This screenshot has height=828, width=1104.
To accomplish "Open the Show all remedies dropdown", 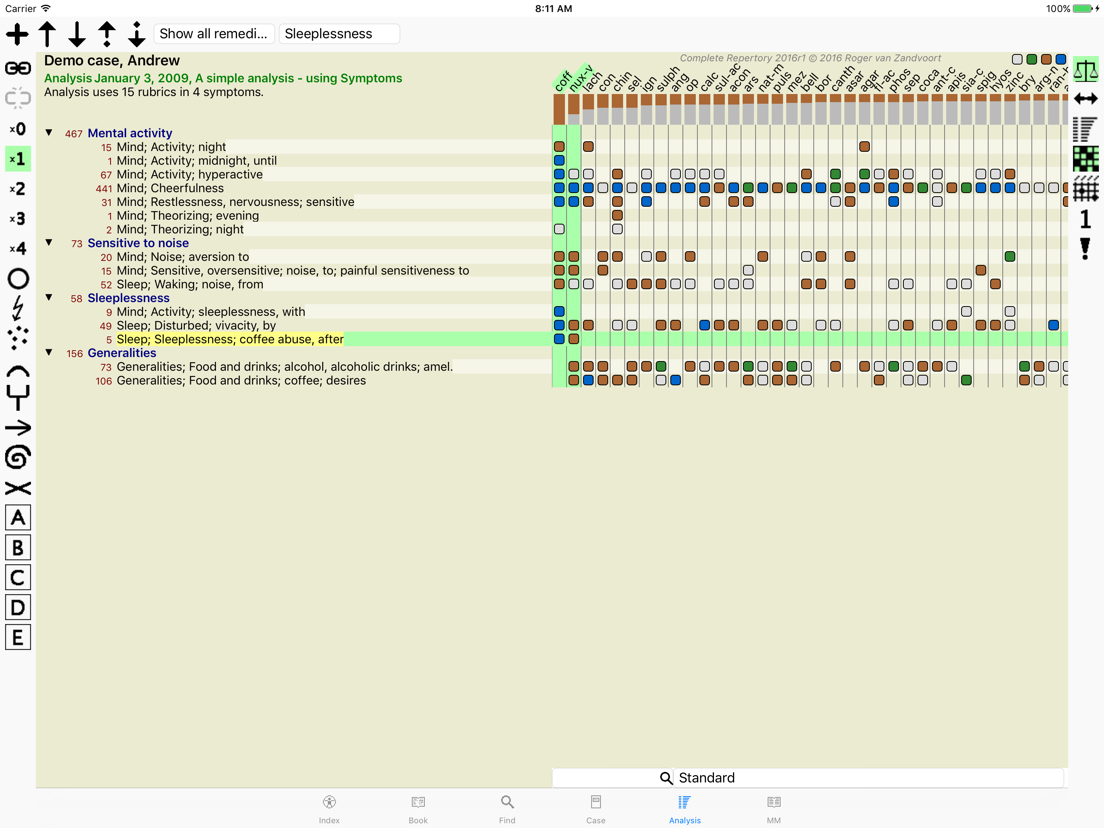I will click(x=213, y=34).
